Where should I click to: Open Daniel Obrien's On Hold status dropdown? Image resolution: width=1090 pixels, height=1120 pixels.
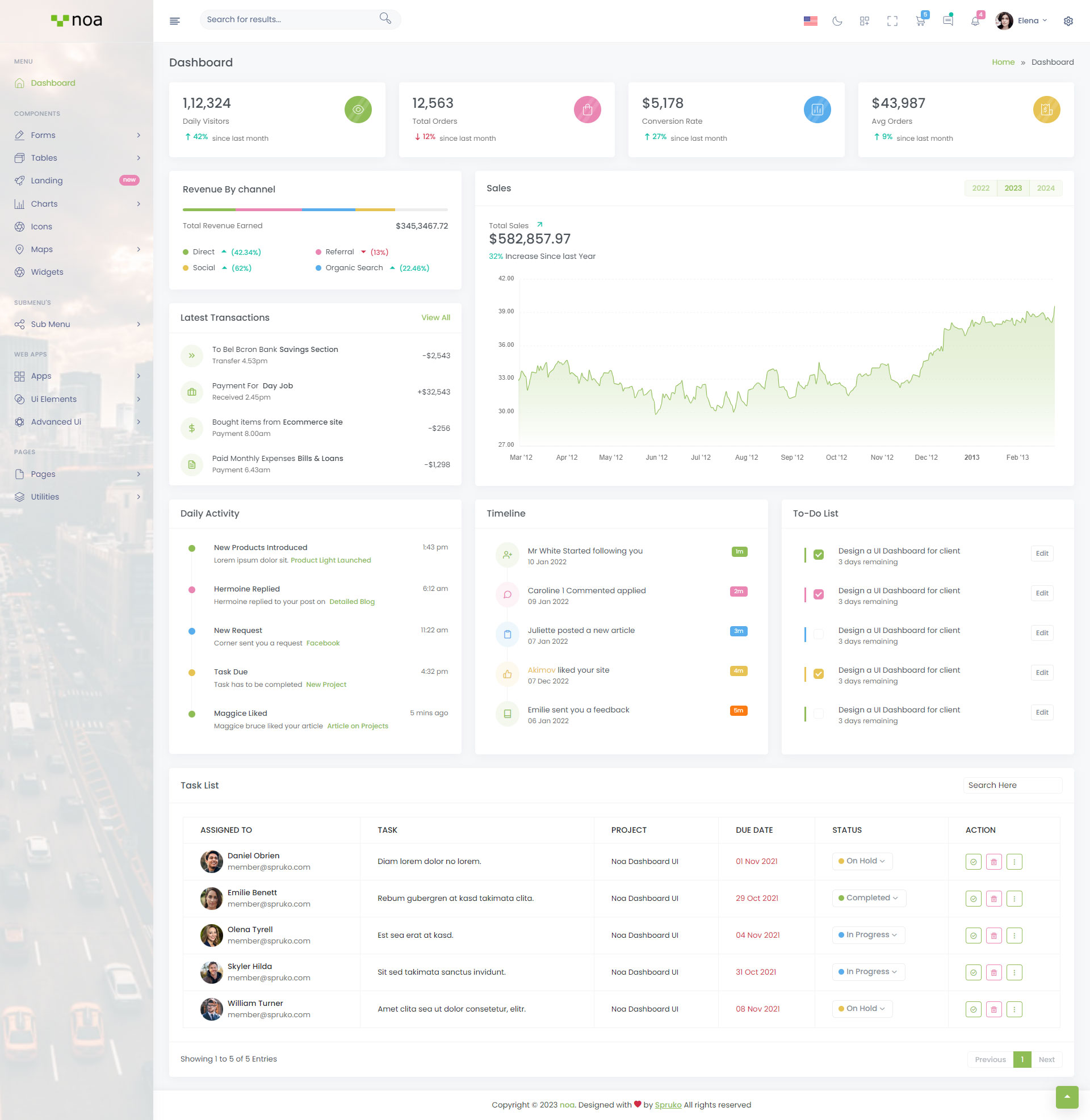862,861
